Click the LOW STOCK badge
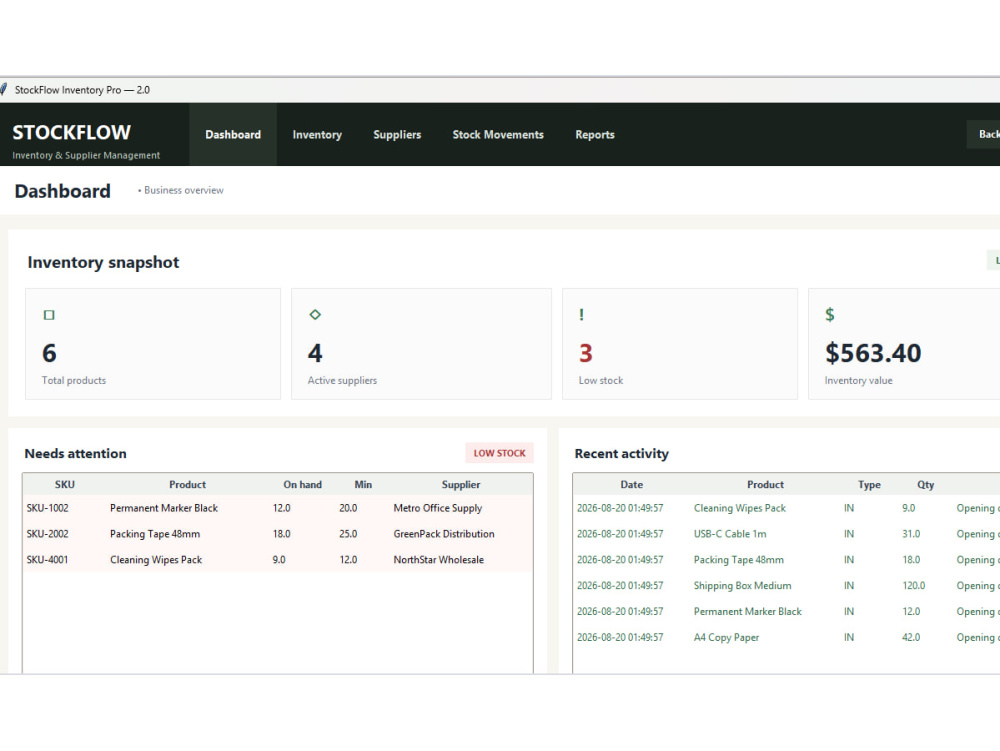The image size is (1000, 751). tap(499, 453)
